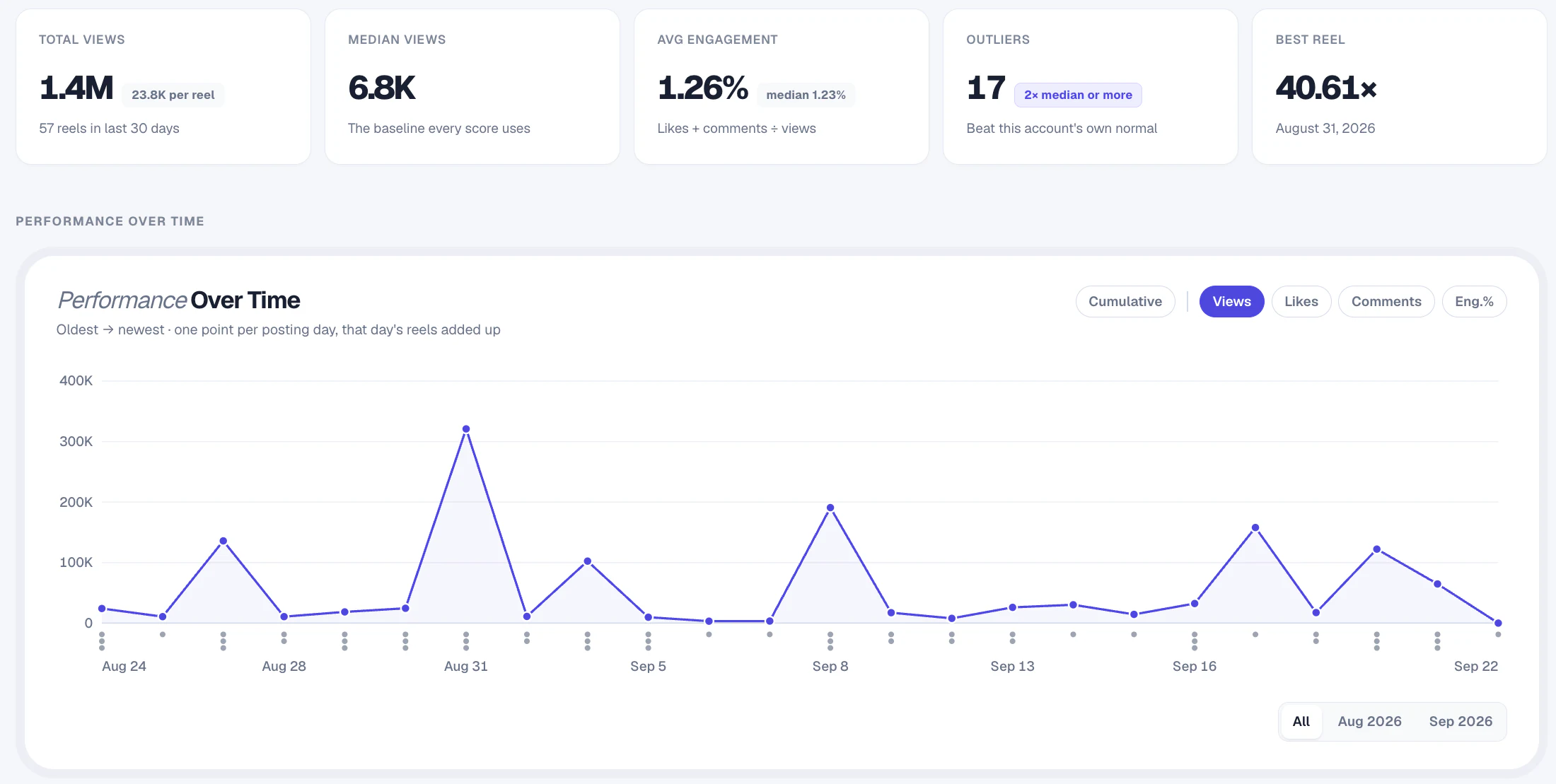Screen dimensions: 1556x784
Task: Click the 'Aug 31' axis label
Action: click(x=466, y=666)
